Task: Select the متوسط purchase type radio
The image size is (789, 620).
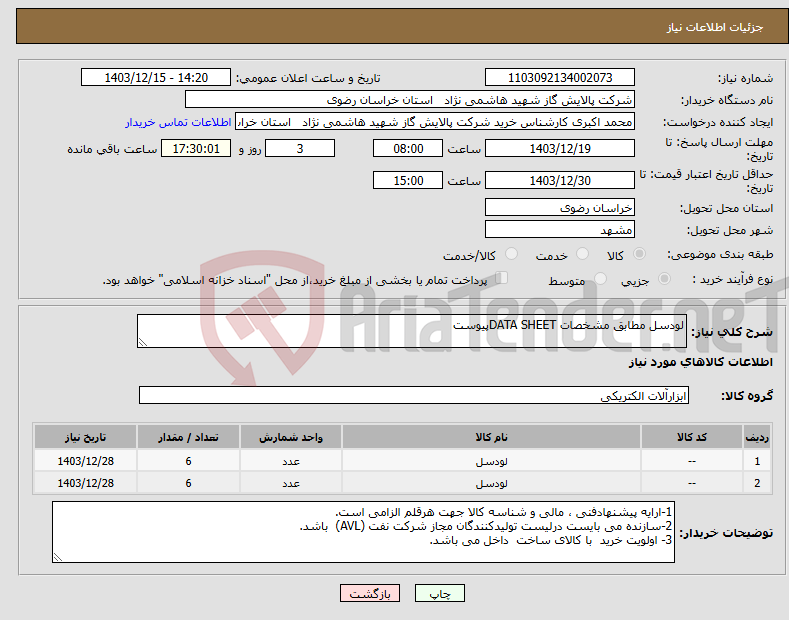Action: [600, 278]
